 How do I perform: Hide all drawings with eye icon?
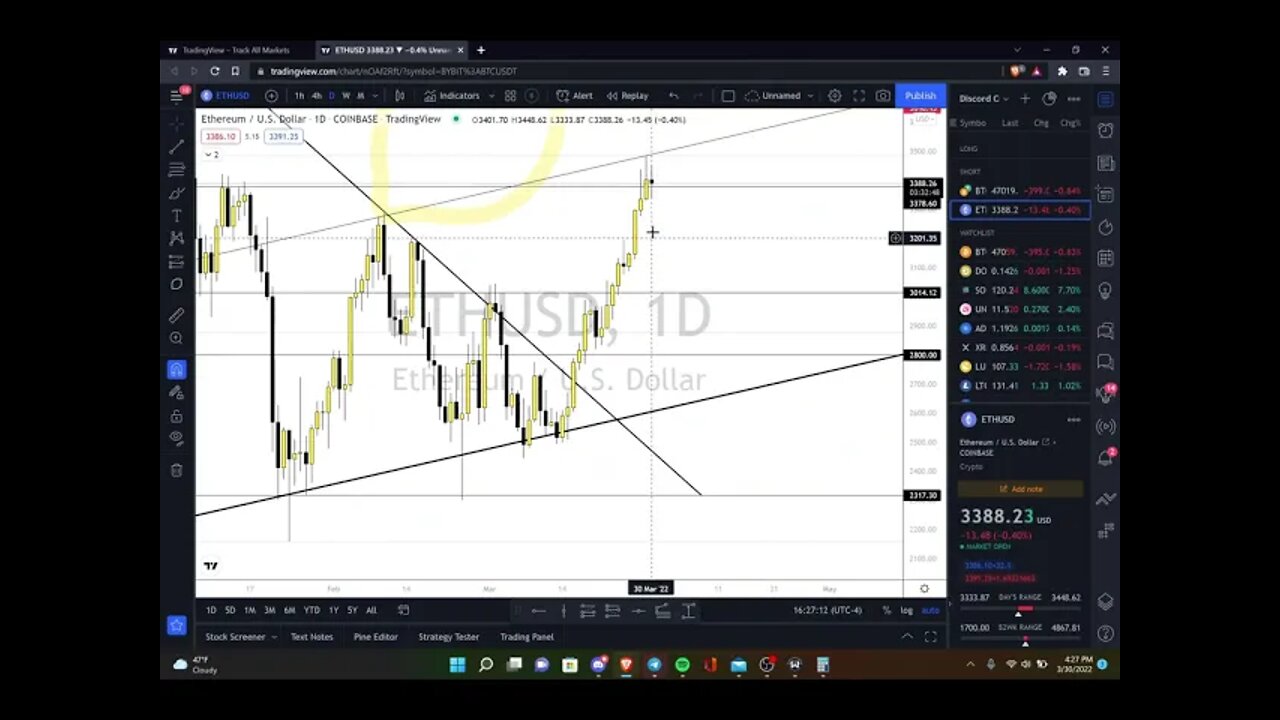(176, 438)
